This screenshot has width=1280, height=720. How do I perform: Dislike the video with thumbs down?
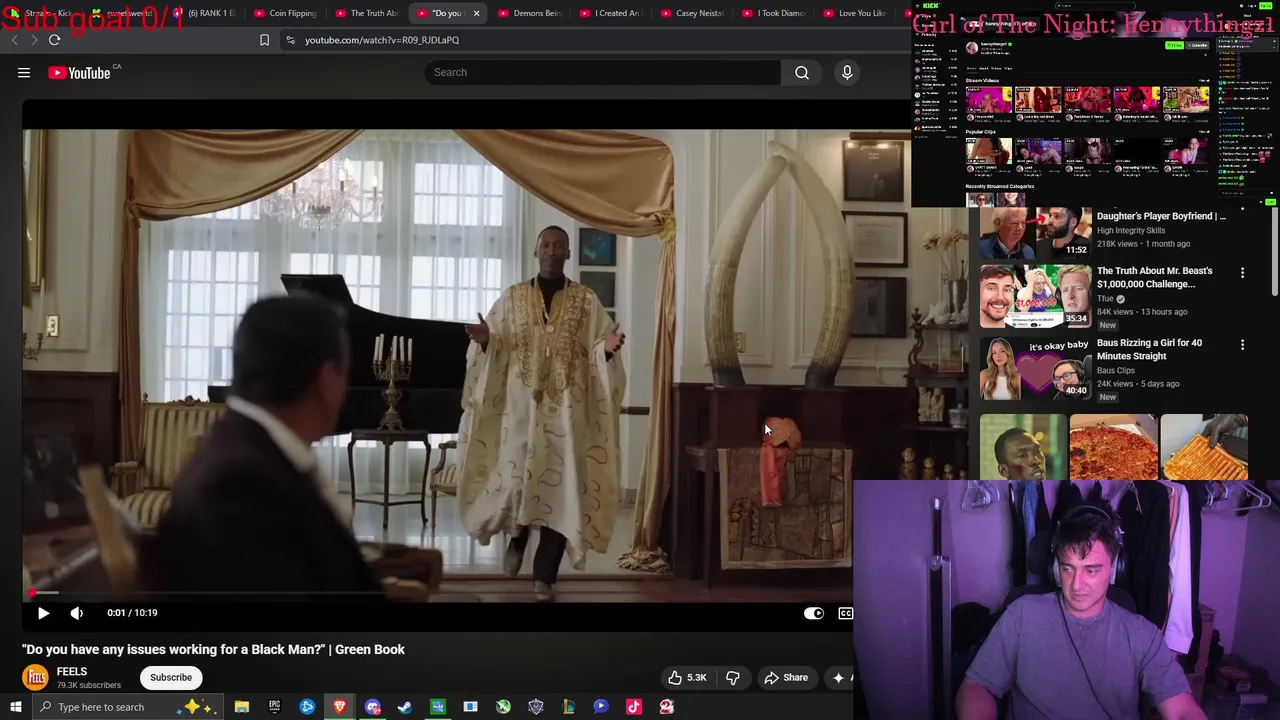pyautogui.click(x=733, y=678)
